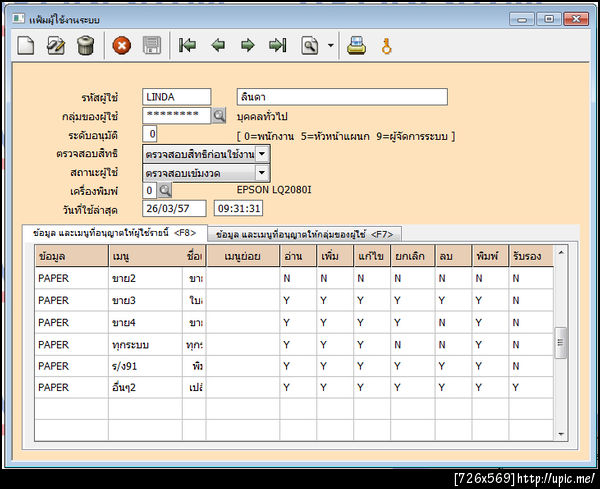Image resolution: width=600 pixels, height=489 pixels.
Task: Jump to the first record
Action: click(187, 45)
